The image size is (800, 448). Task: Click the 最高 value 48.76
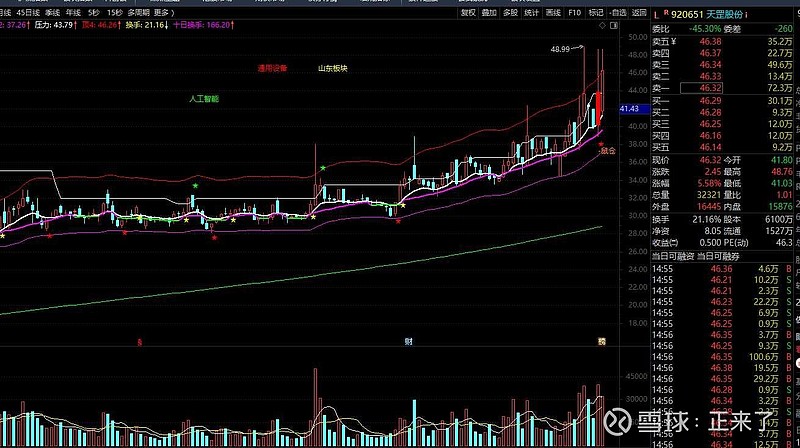click(782, 172)
